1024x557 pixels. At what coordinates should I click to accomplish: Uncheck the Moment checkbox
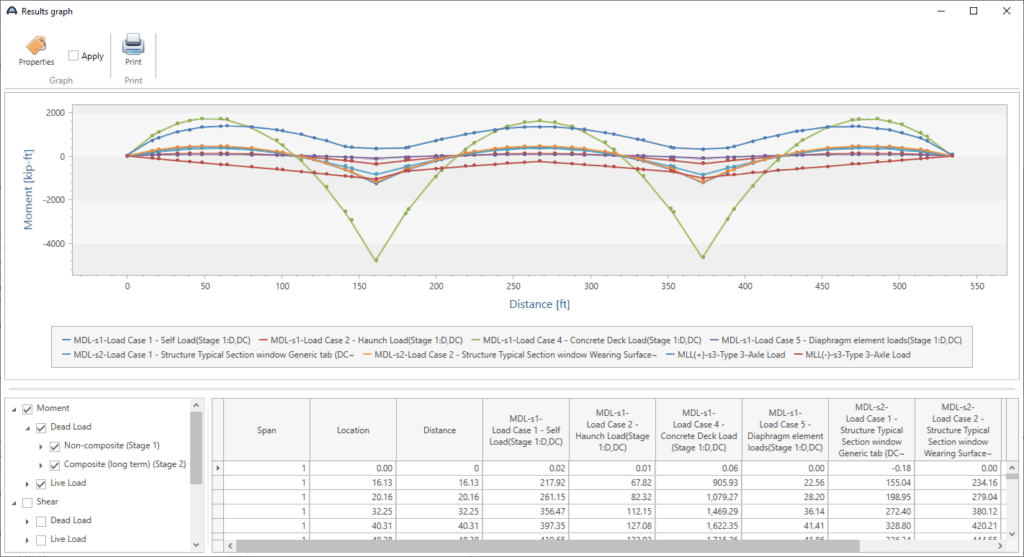(28, 409)
